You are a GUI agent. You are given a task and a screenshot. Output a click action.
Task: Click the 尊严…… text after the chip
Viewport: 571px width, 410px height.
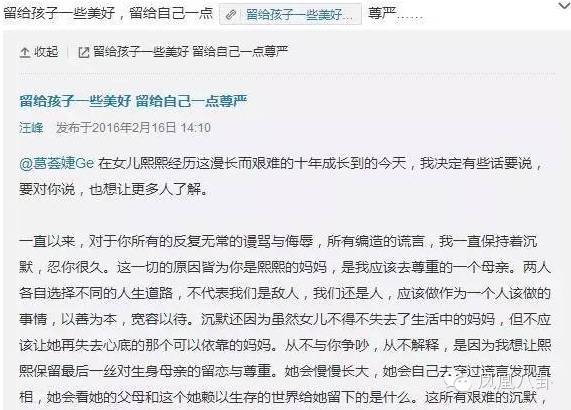395,14
